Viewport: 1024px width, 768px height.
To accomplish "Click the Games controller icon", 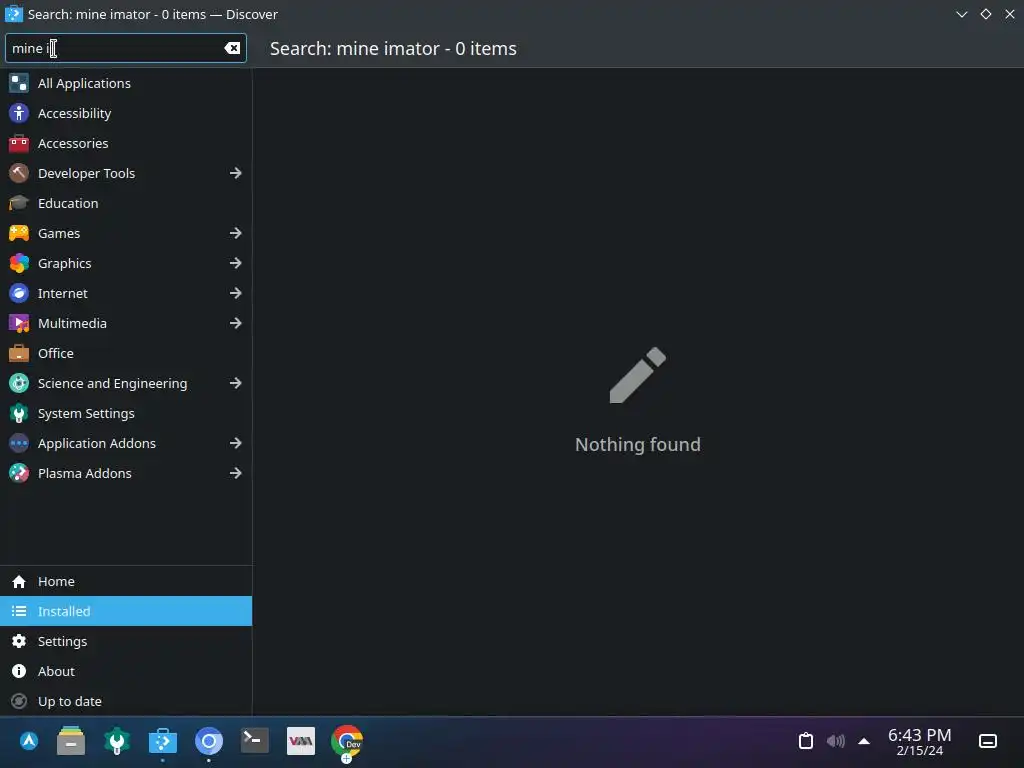I will [19, 233].
